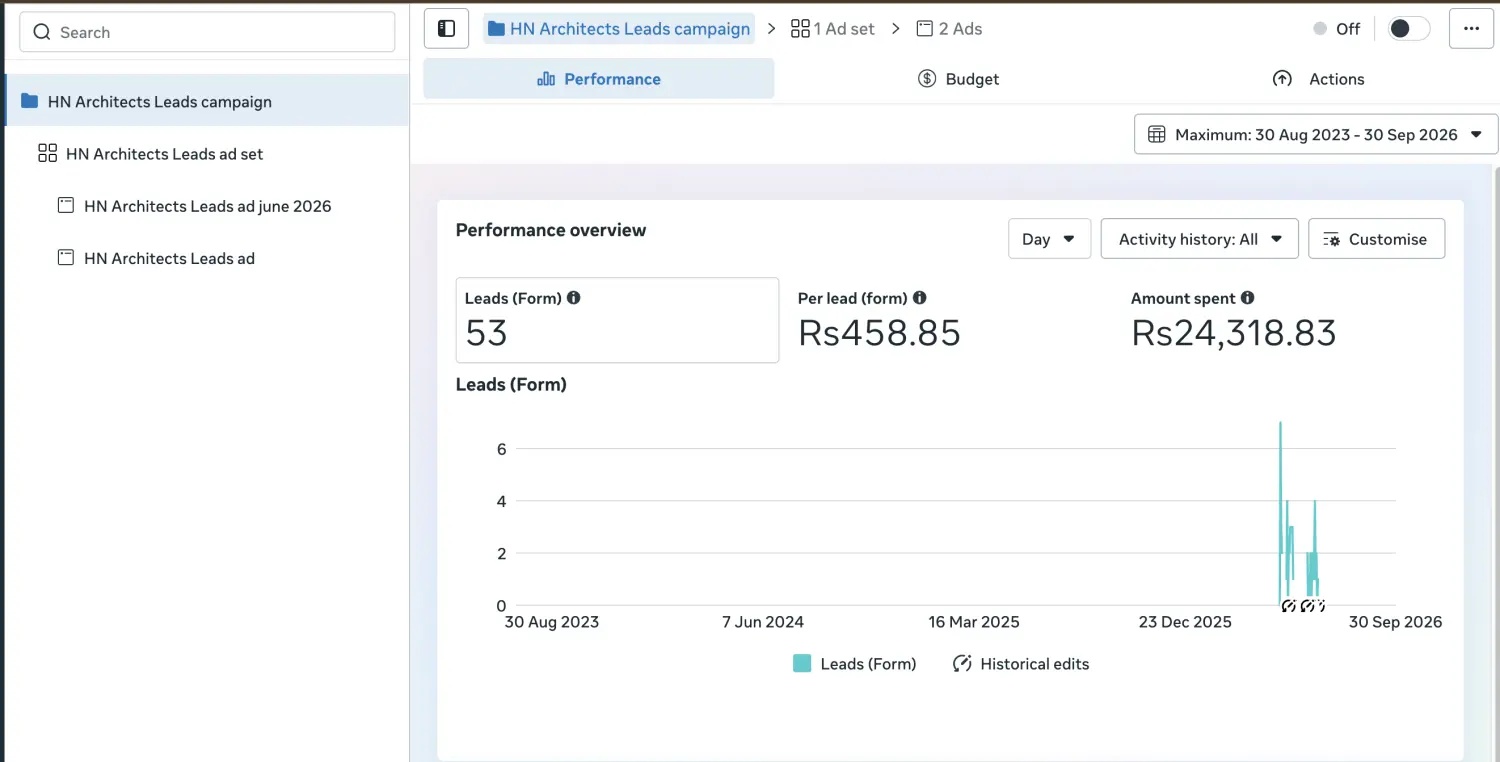Image resolution: width=1500 pixels, height=762 pixels.
Task: Go to 2 Ads breadcrumb
Action: (x=949, y=29)
